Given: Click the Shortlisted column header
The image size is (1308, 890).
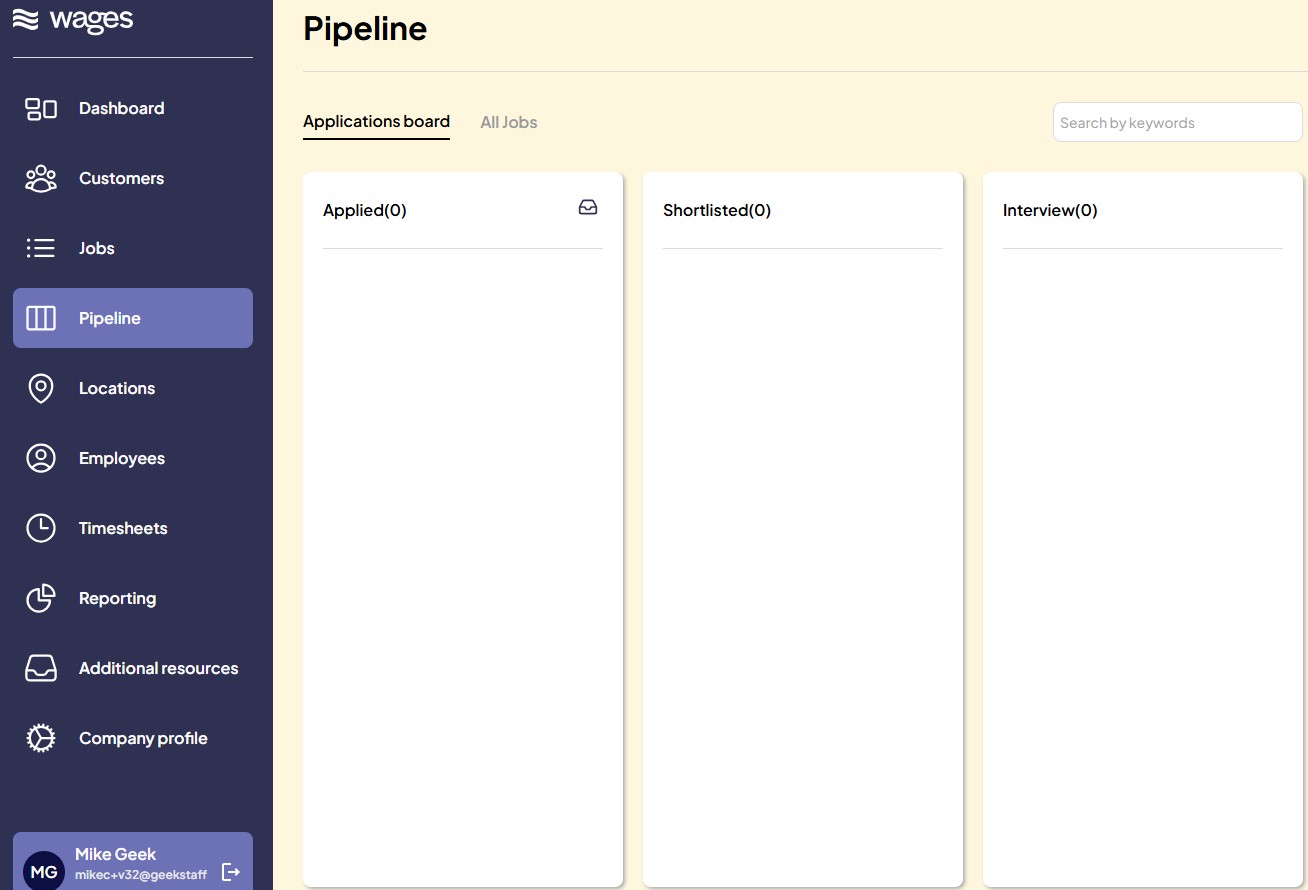Looking at the screenshot, I should (717, 210).
